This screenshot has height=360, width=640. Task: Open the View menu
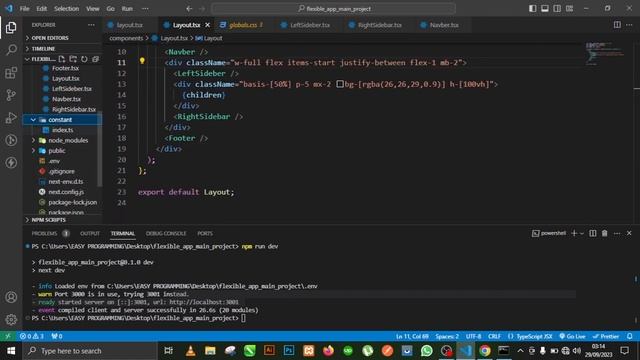pos(93,9)
